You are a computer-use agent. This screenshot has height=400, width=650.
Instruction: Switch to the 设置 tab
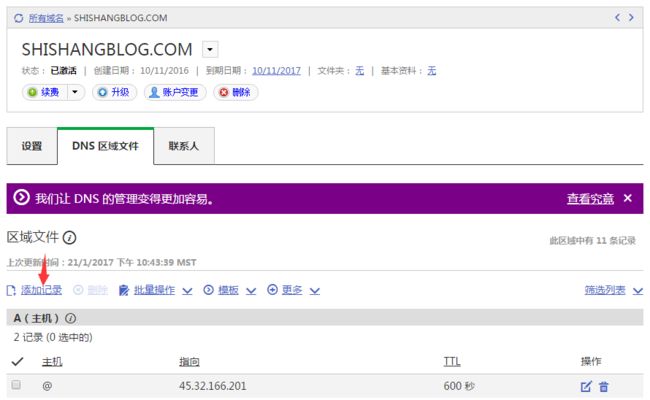click(x=32, y=146)
